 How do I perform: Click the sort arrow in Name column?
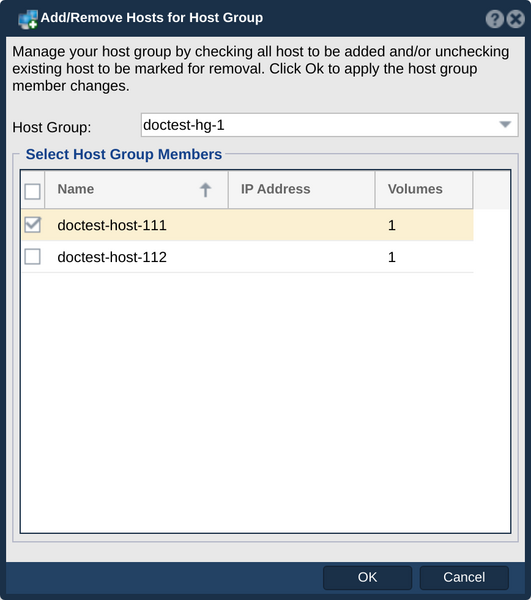[x=205, y=190]
